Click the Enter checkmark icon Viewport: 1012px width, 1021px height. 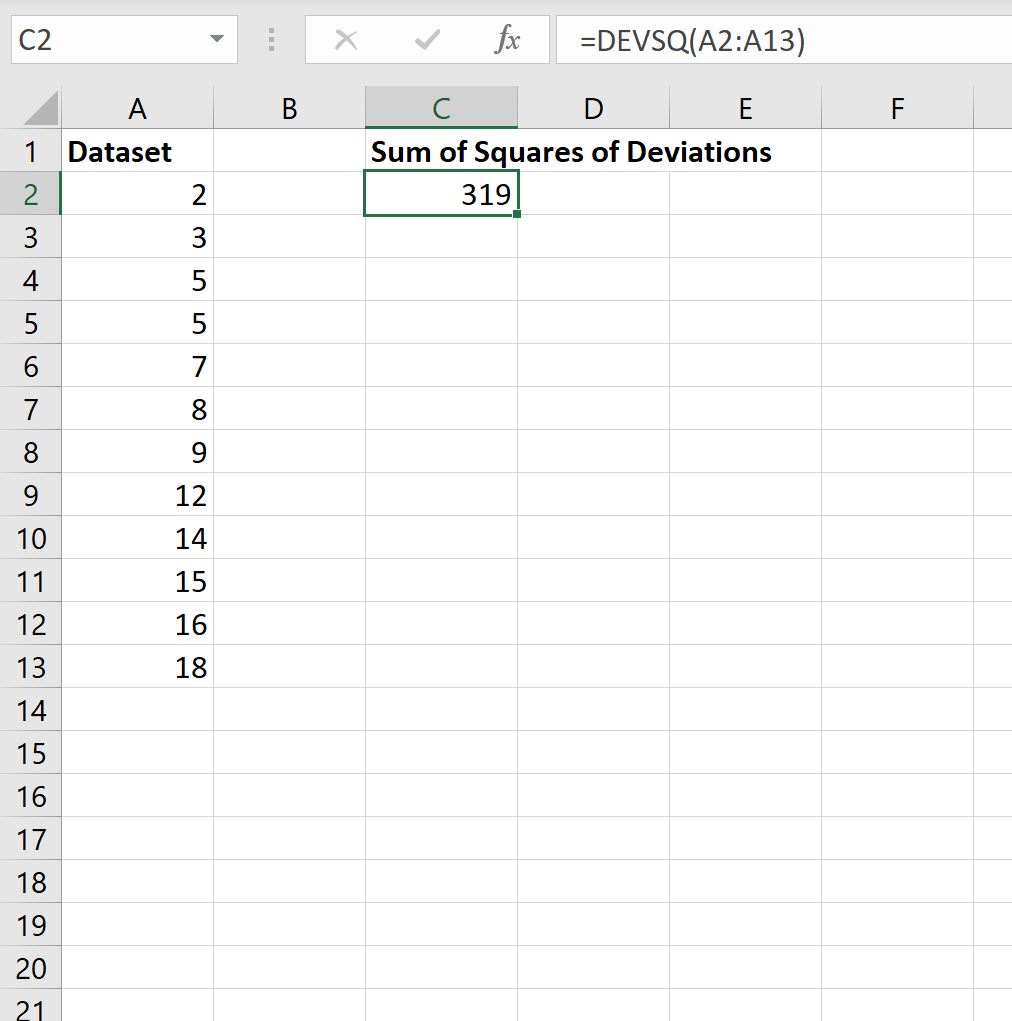tap(426, 40)
